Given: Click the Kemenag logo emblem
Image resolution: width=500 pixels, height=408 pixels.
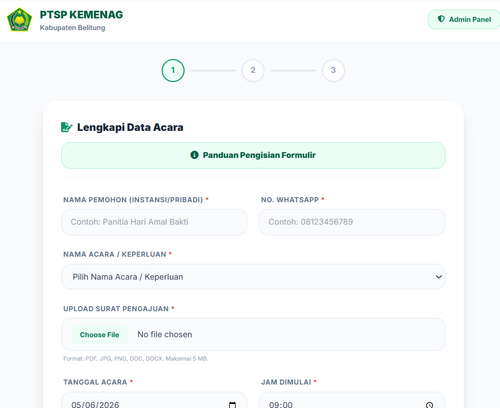Looking at the screenshot, I should coord(19,20).
